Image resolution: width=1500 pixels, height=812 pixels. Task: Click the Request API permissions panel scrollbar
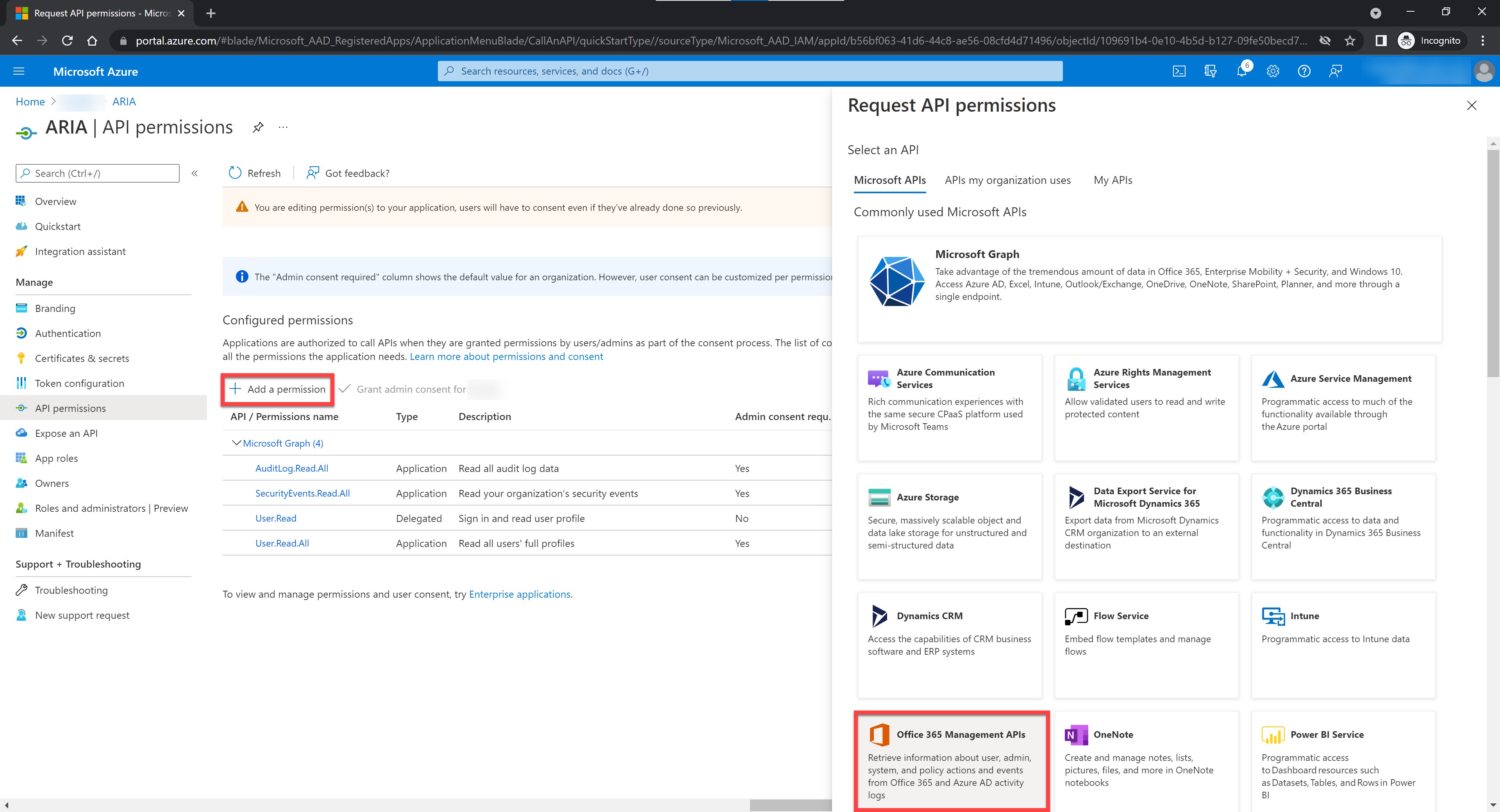pos(1493,262)
